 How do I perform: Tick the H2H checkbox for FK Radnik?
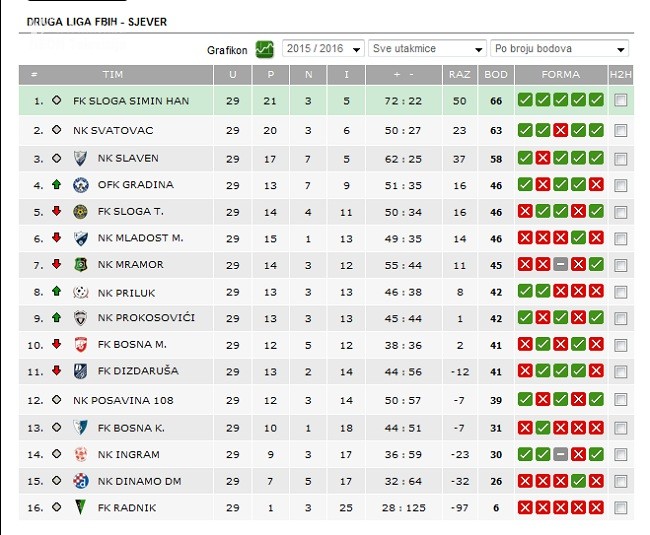[621, 508]
